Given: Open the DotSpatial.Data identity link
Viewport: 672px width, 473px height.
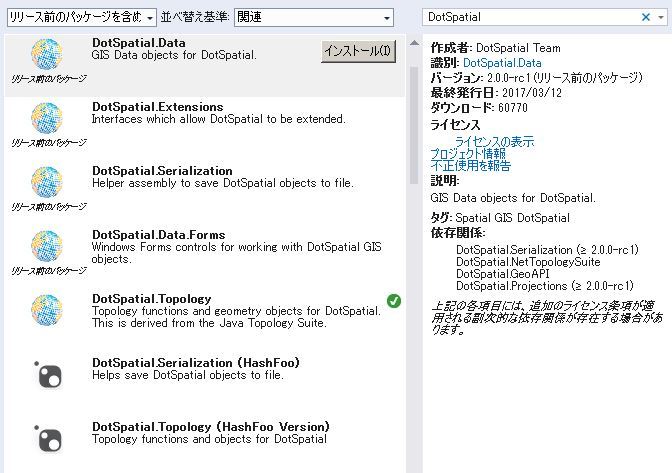Looking at the screenshot, I should tap(502, 63).
